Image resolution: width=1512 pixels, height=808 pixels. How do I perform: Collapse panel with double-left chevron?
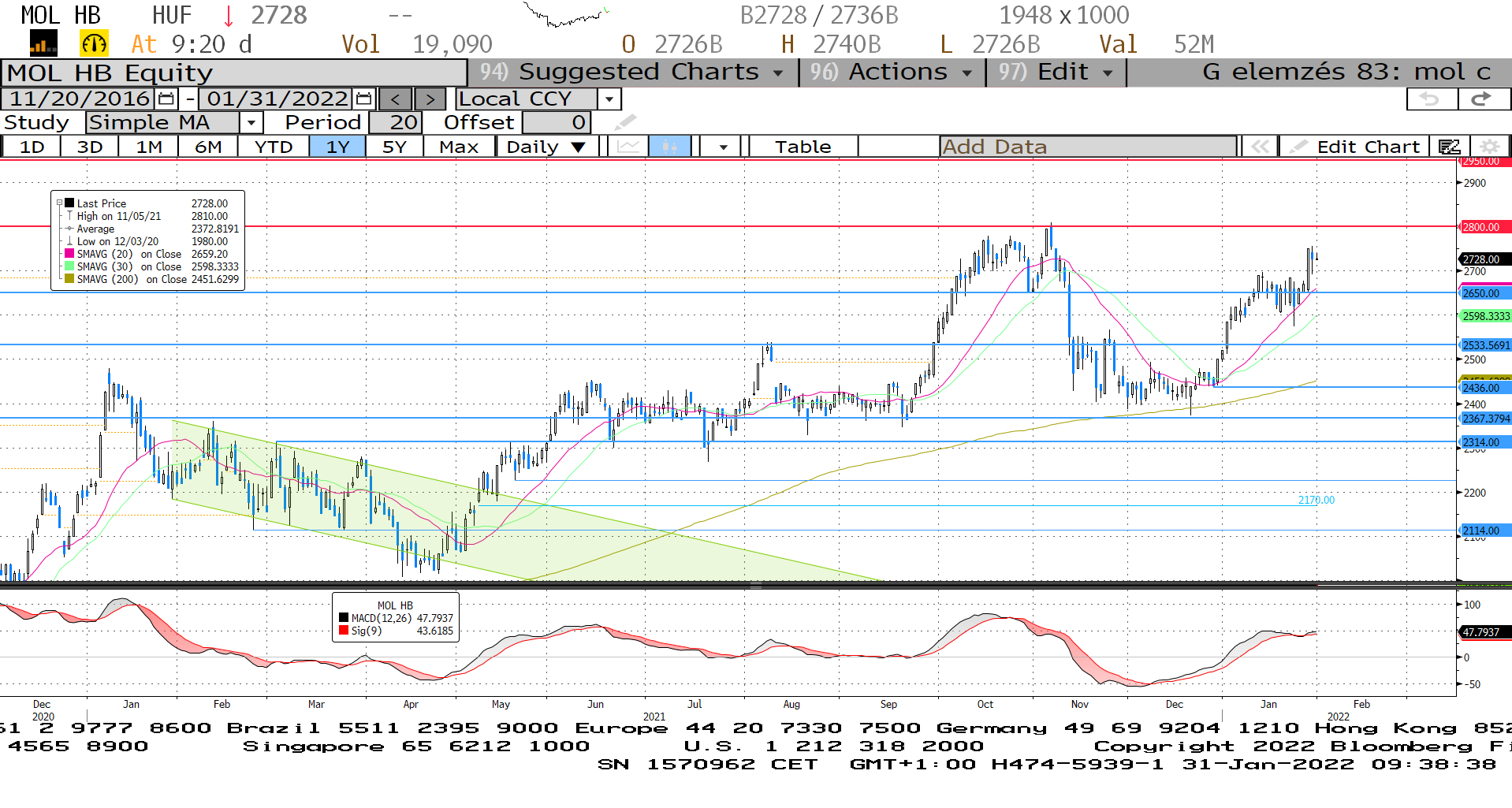1260,147
